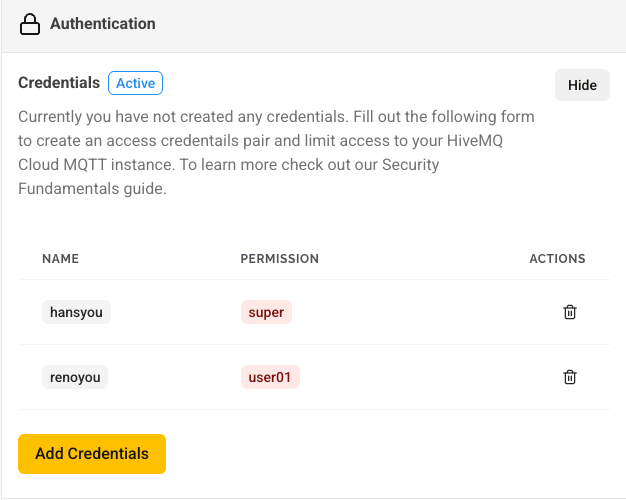
Task: Select the hansyou name tag
Action: point(76,312)
